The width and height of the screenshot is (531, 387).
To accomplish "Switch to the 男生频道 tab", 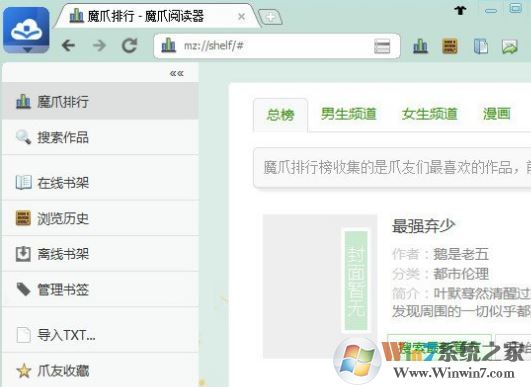I will (x=349, y=114).
